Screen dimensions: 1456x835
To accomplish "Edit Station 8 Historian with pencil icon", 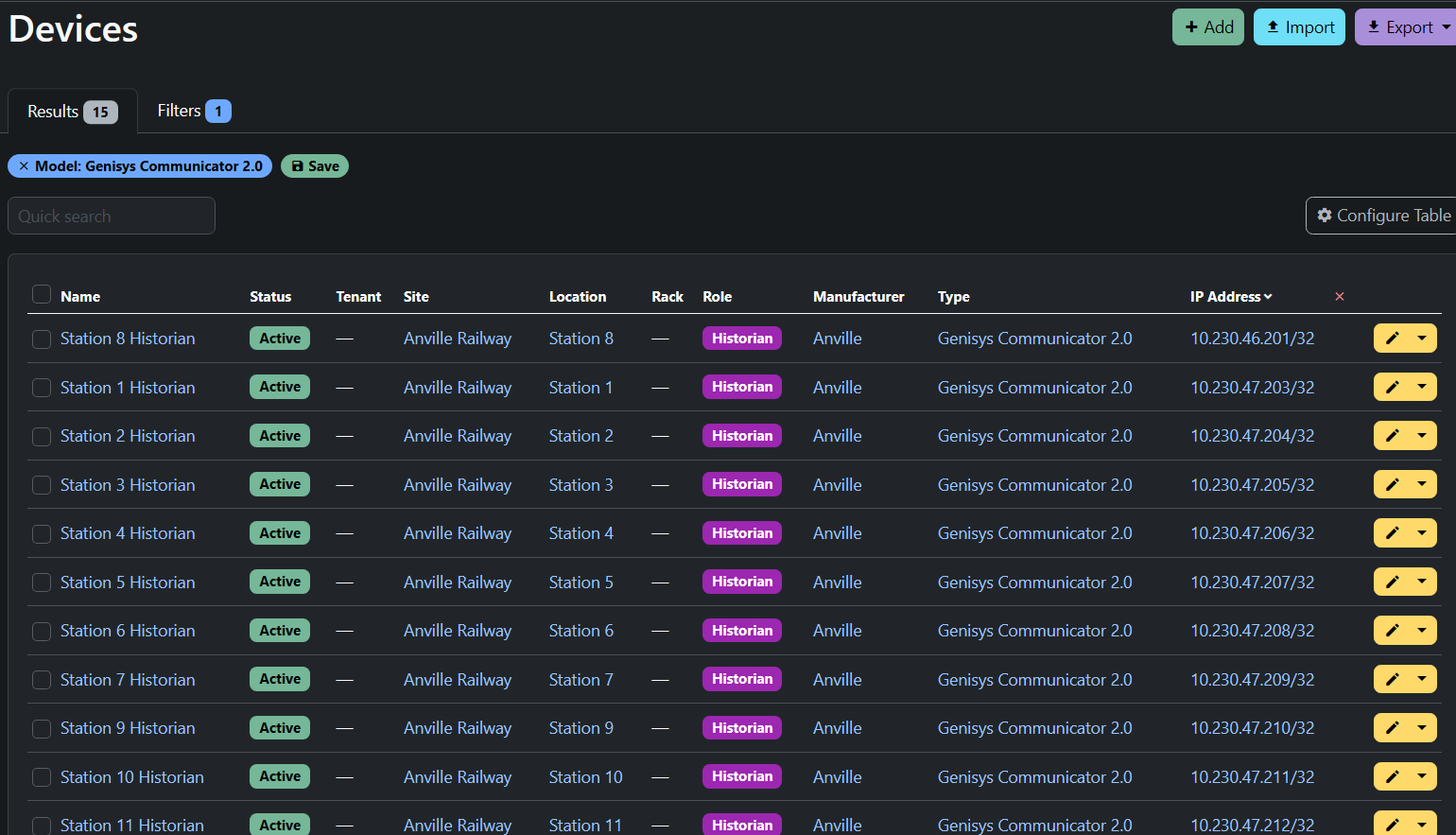I will coord(1391,338).
